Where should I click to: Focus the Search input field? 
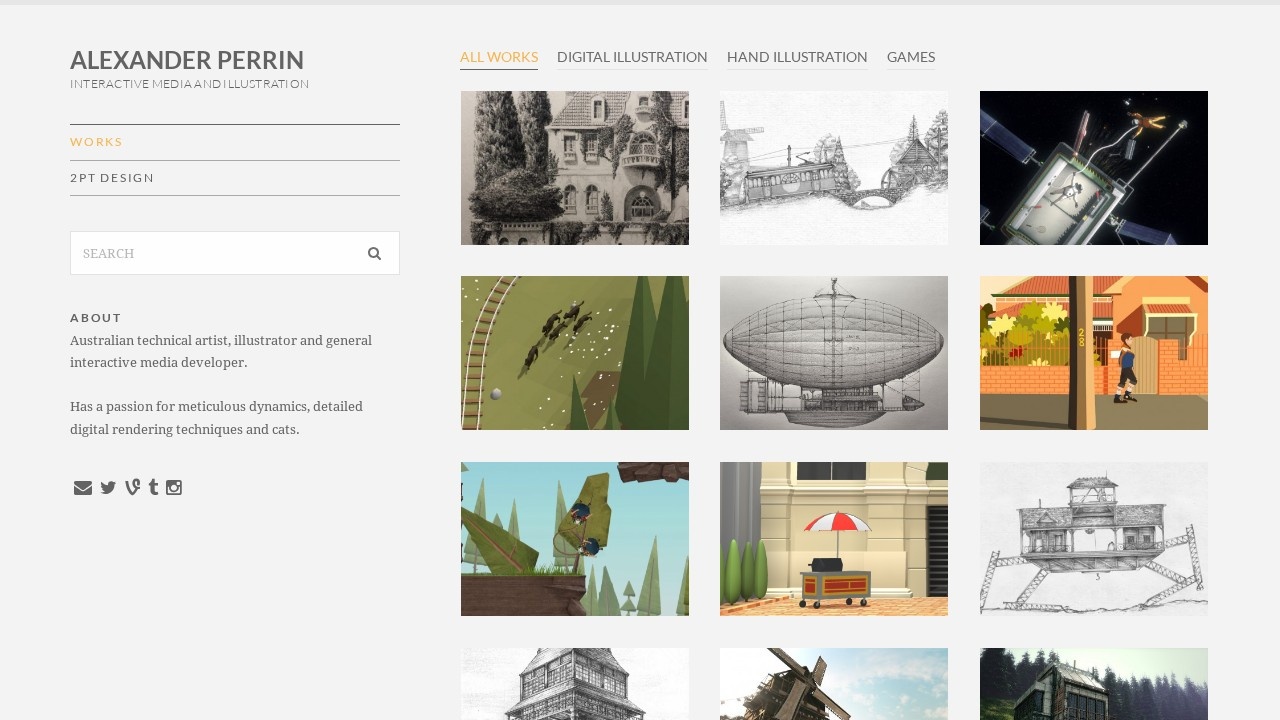pyautogui.click(x=235, y=253)
